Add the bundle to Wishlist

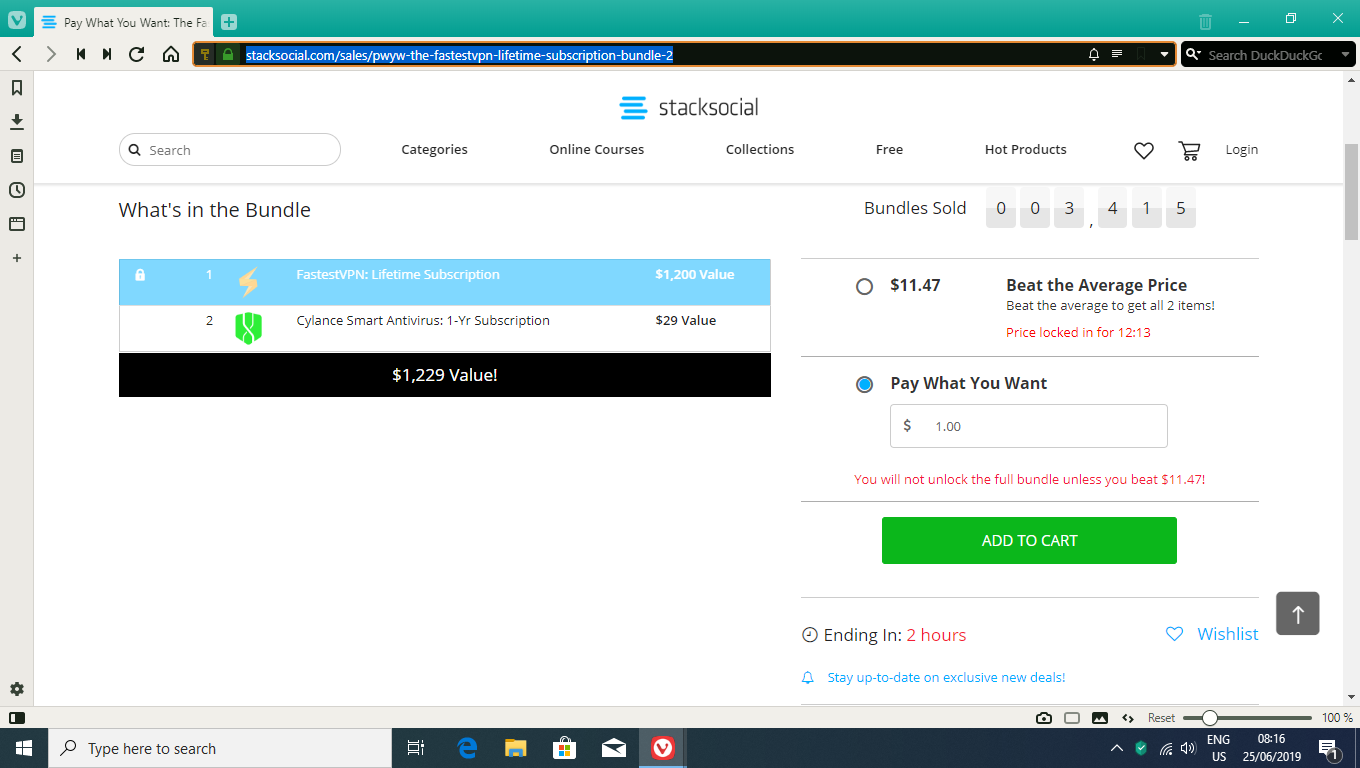click(x=1212, y=634)
